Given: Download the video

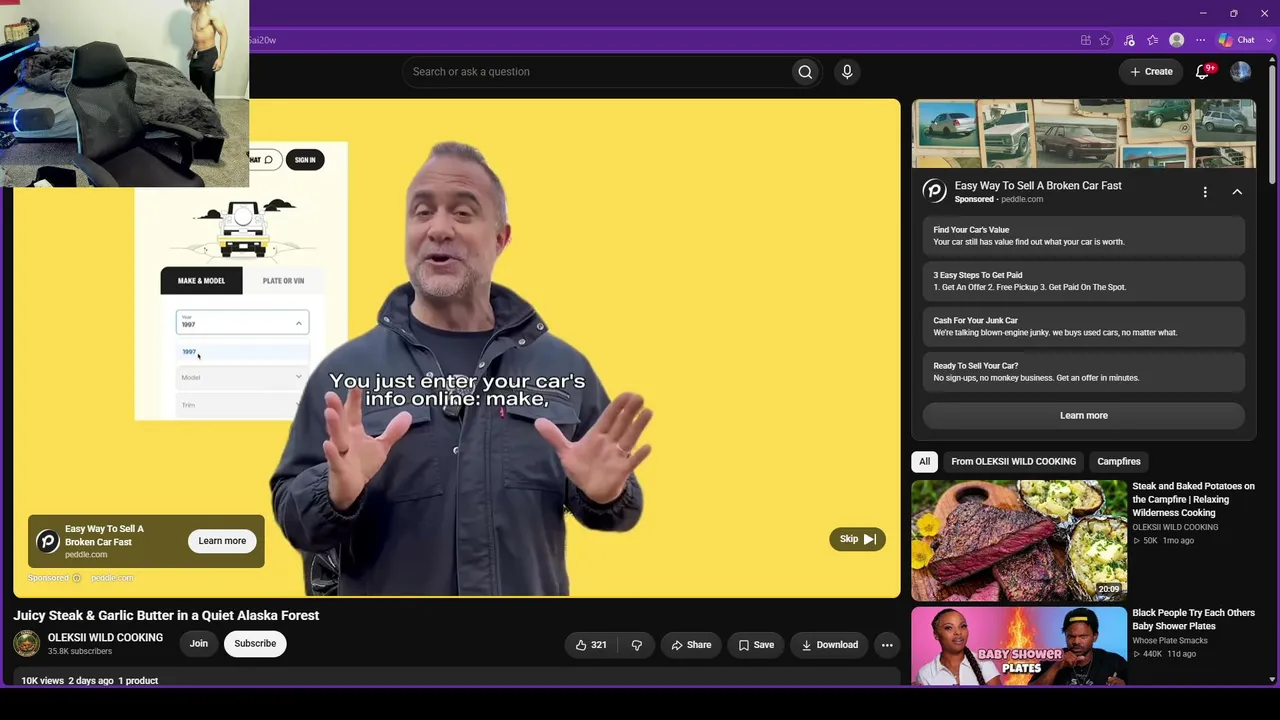Looking at the screenshot, I should (830, 645).
